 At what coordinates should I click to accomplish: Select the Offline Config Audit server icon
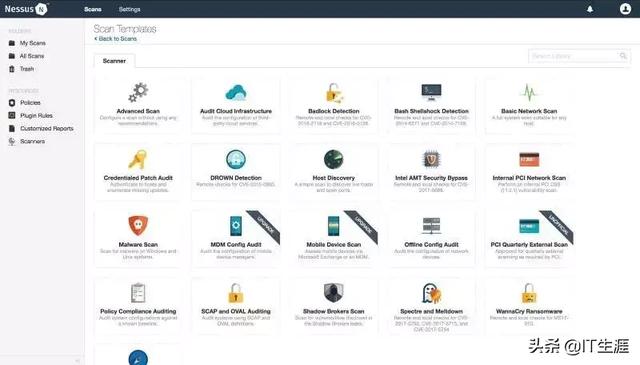[431, 226]
